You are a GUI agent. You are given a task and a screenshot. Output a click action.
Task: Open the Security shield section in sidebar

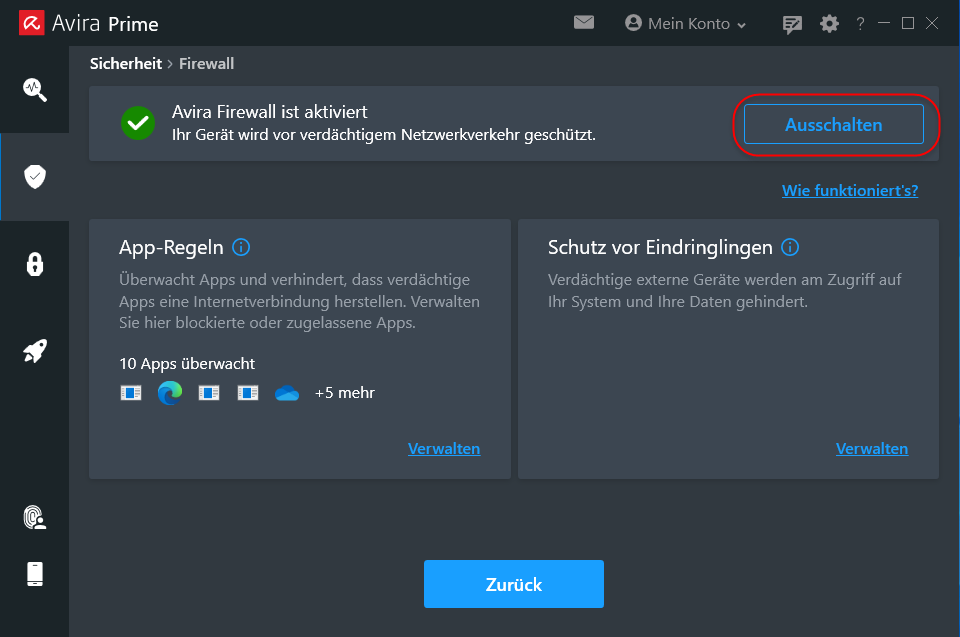coord(35,176)
